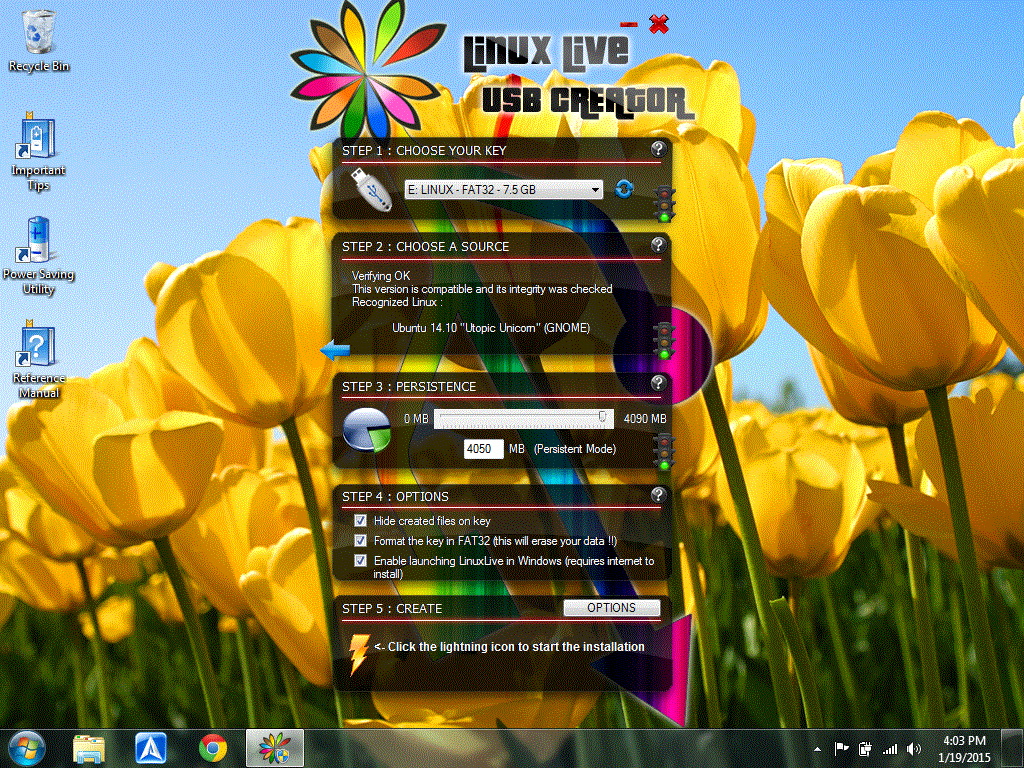Viewport: 1024px width, 768px height.
Task: Toggle Hide created files on key
Action: click(360, 520)
